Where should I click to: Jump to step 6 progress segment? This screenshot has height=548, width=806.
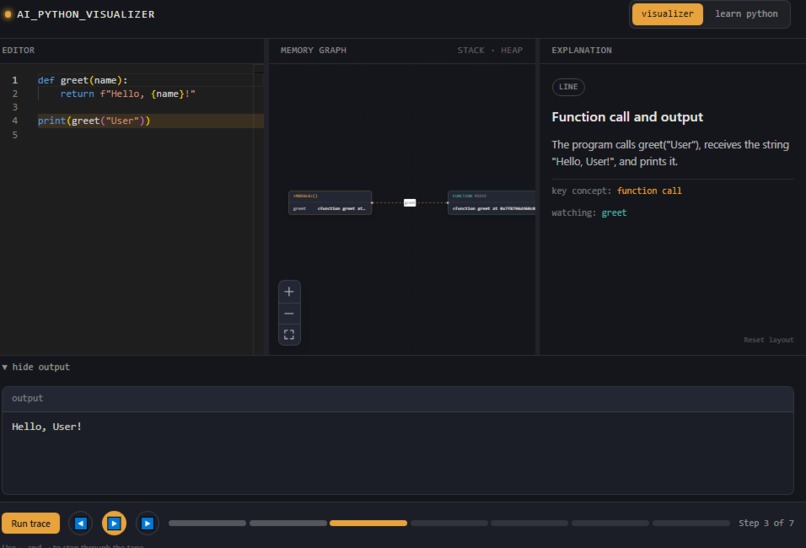click(610, 523)
